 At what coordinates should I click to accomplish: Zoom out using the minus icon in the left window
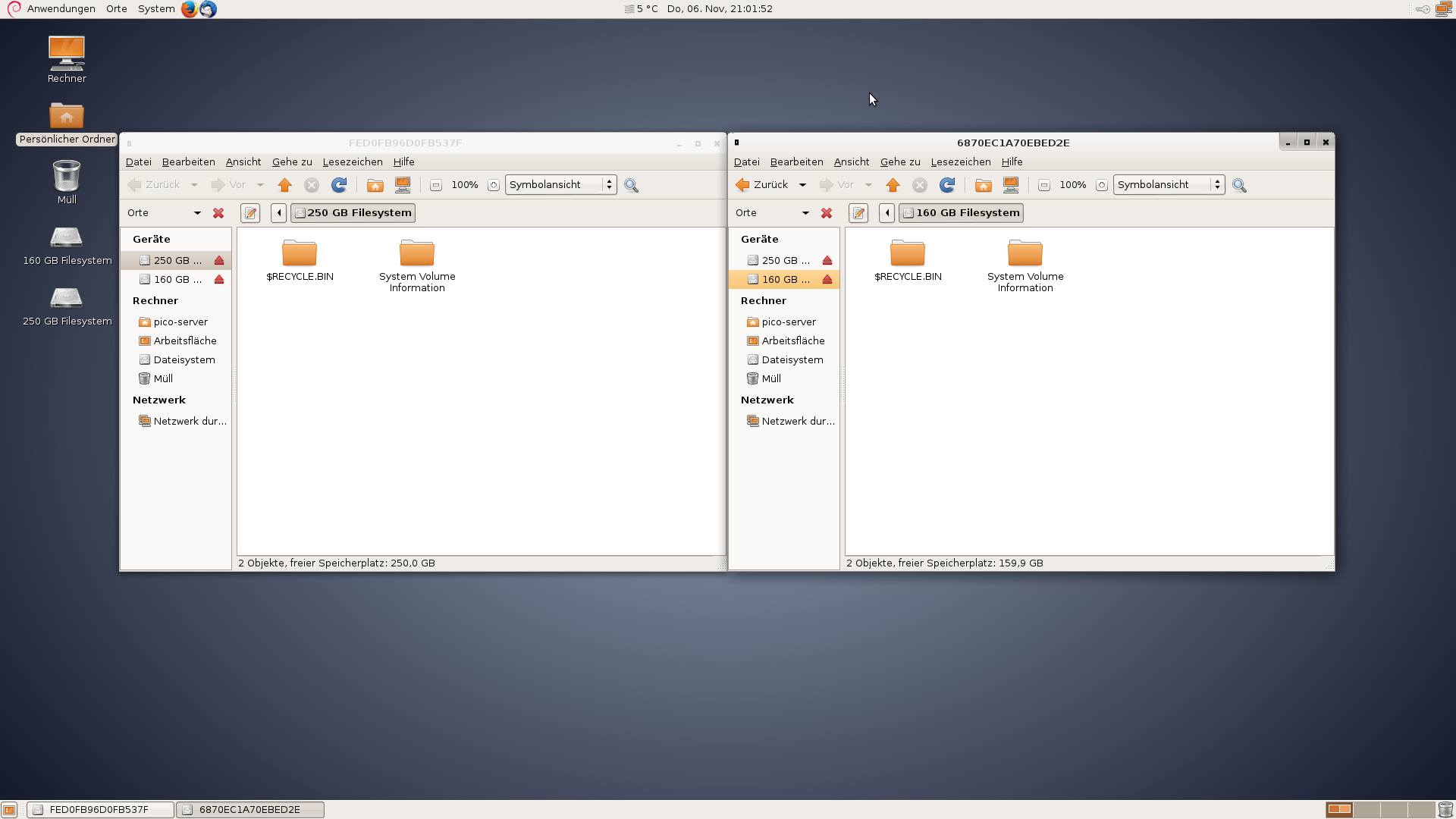[436, 185]
